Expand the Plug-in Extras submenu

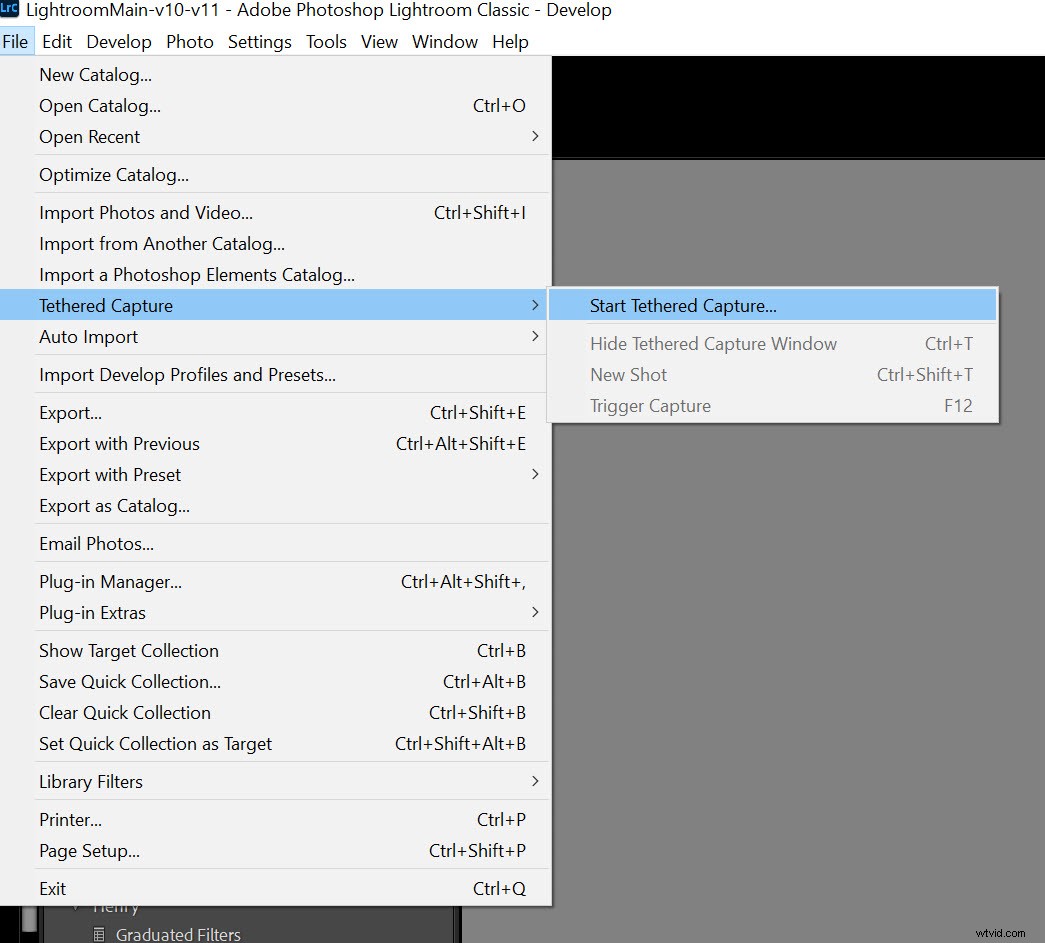pyautogui.click(x=275, y=612)
